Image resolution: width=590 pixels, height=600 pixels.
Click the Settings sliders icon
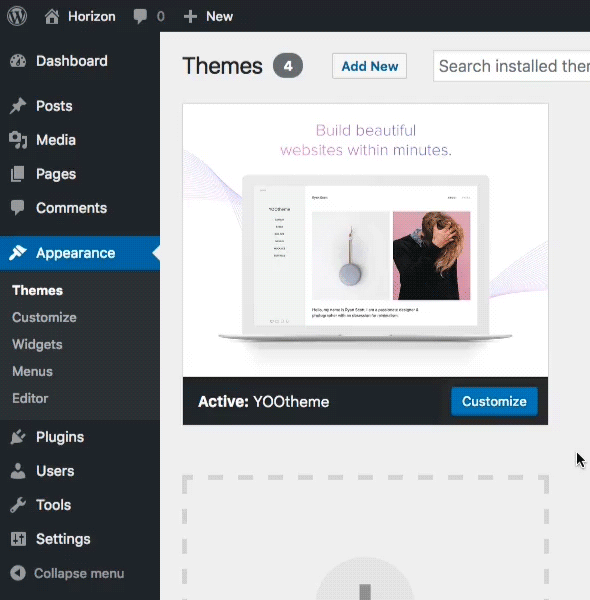(x=18, y=539)
